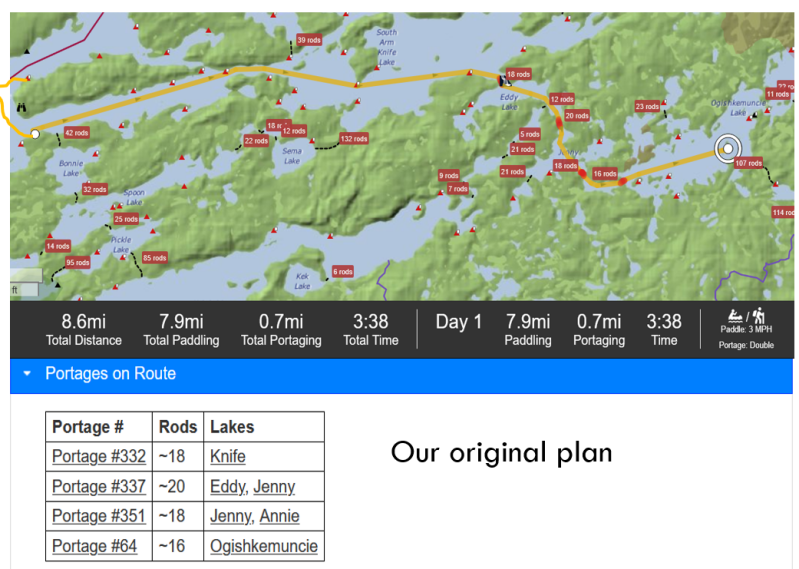This screenshot has height=569, width=799.
Task: Click the route start circle marker
Action: (x=35, y=134)
